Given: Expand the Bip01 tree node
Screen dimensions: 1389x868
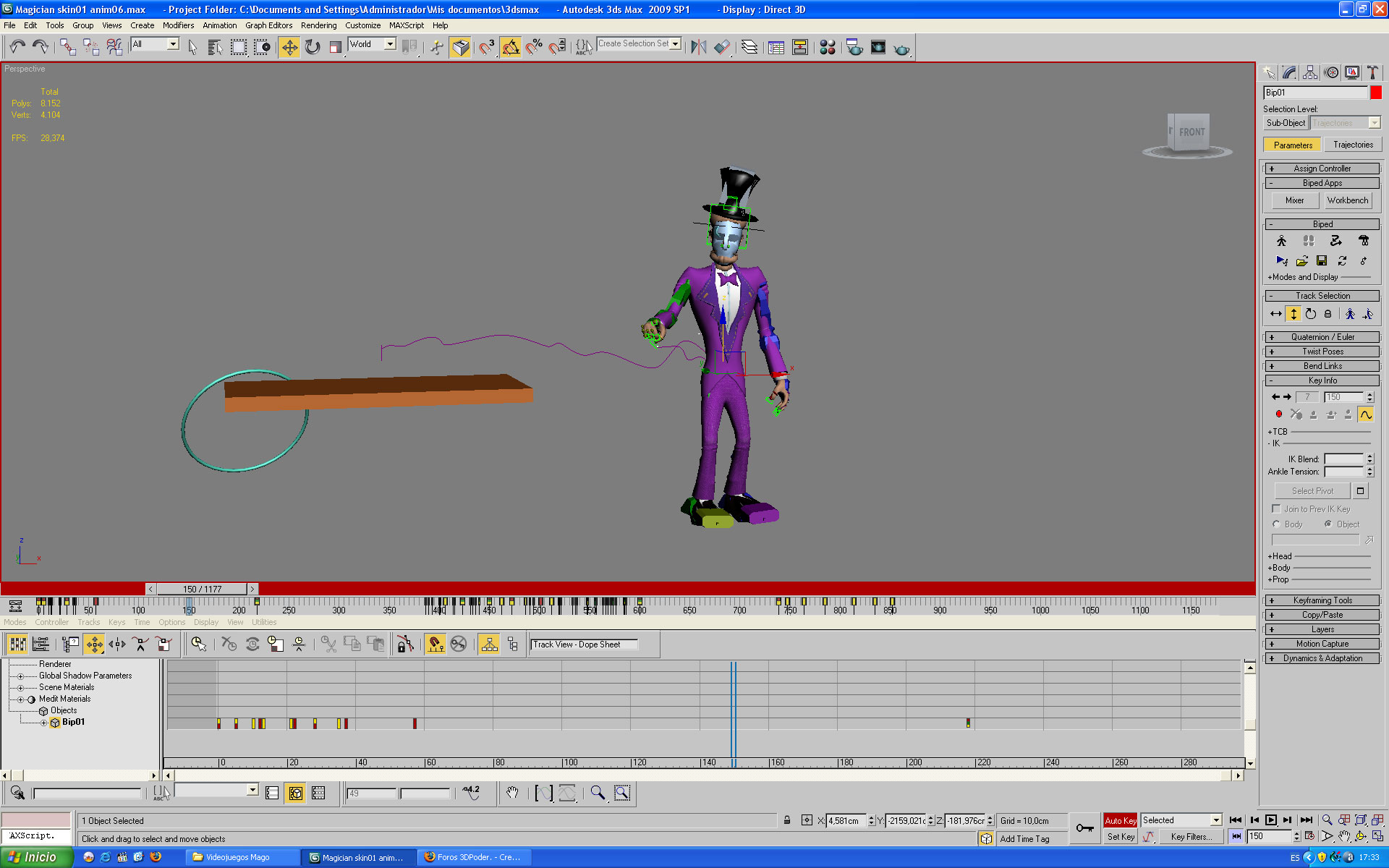Looking at the screenshot, I should [x=43, y=723].
